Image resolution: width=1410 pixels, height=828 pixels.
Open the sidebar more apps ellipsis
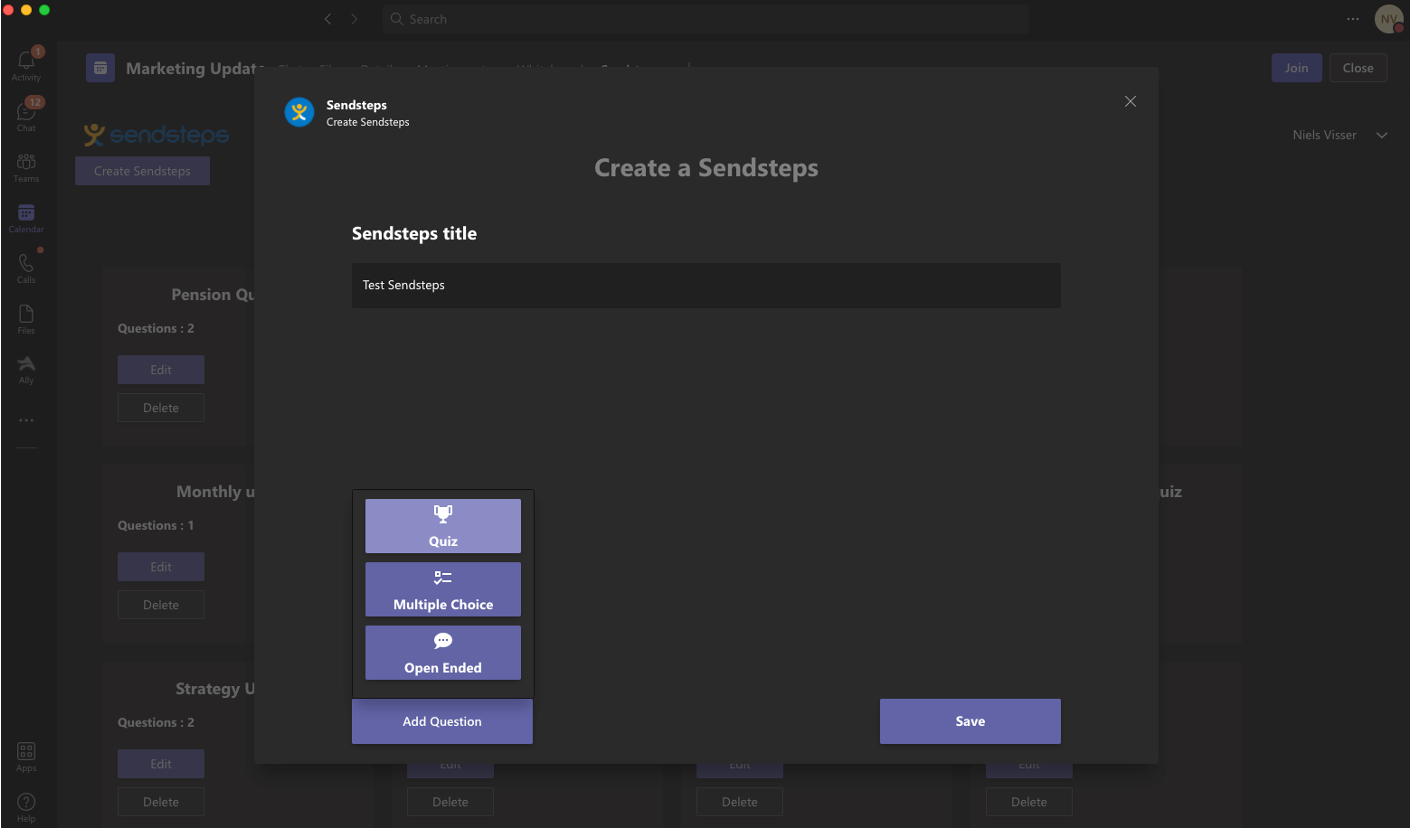click(x=26, y=419)
